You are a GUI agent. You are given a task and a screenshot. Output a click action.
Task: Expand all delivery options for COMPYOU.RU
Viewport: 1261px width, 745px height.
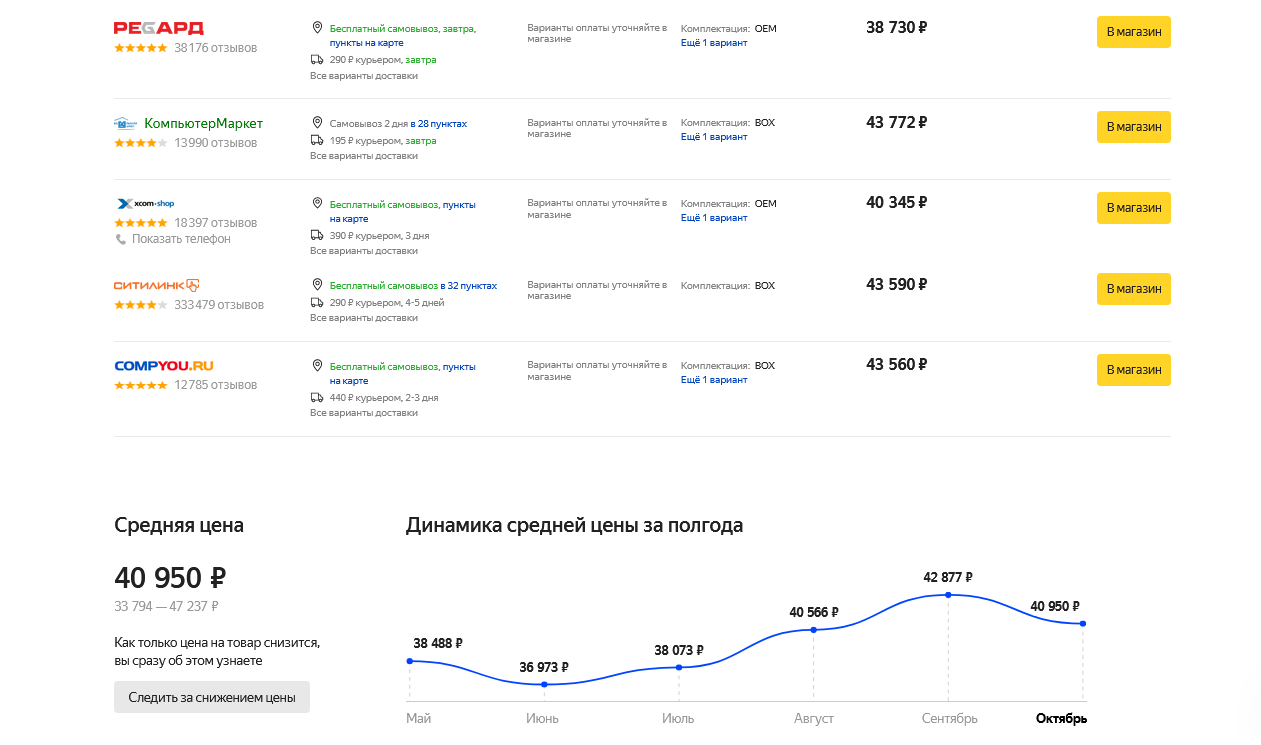point(363,414)
